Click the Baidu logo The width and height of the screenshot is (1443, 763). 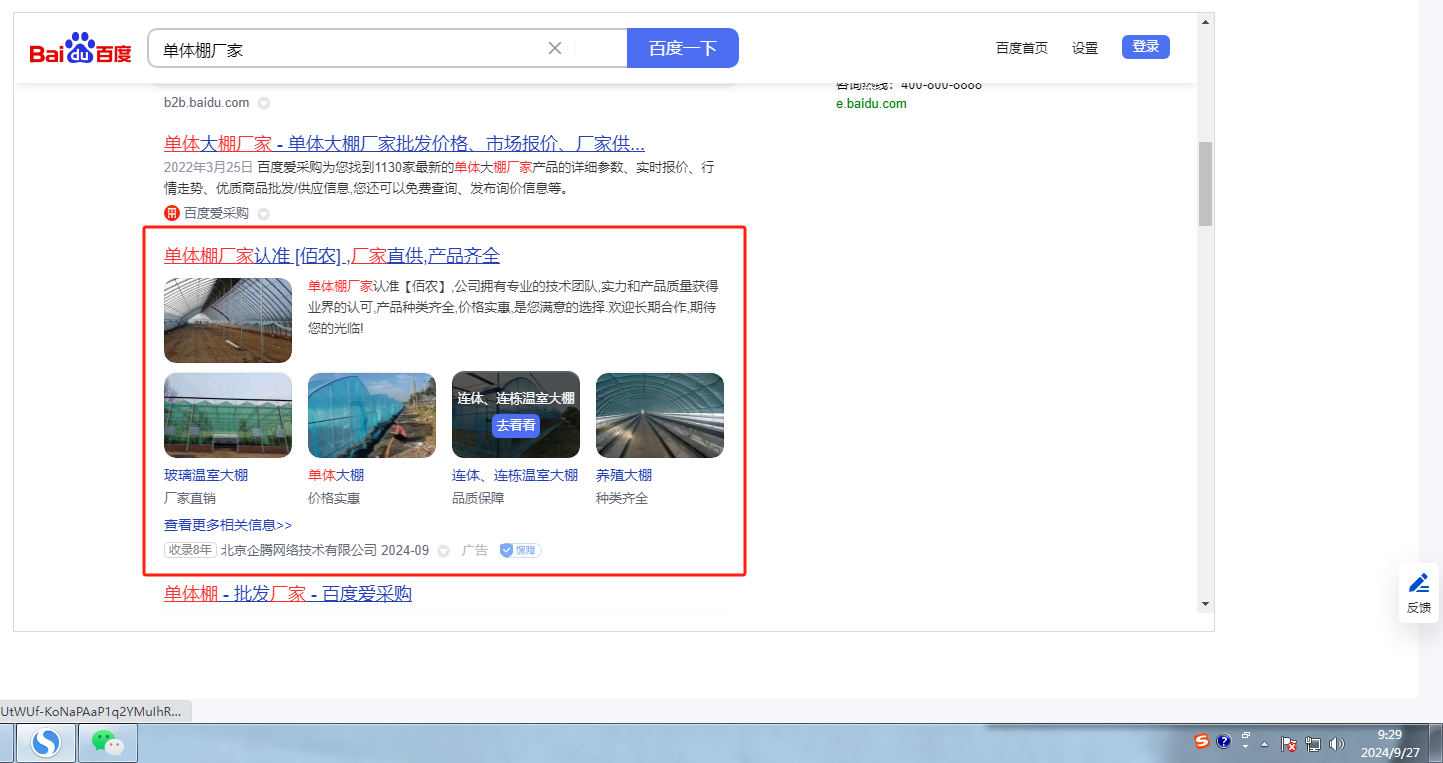pyautogui.click(x=80, y=48)
